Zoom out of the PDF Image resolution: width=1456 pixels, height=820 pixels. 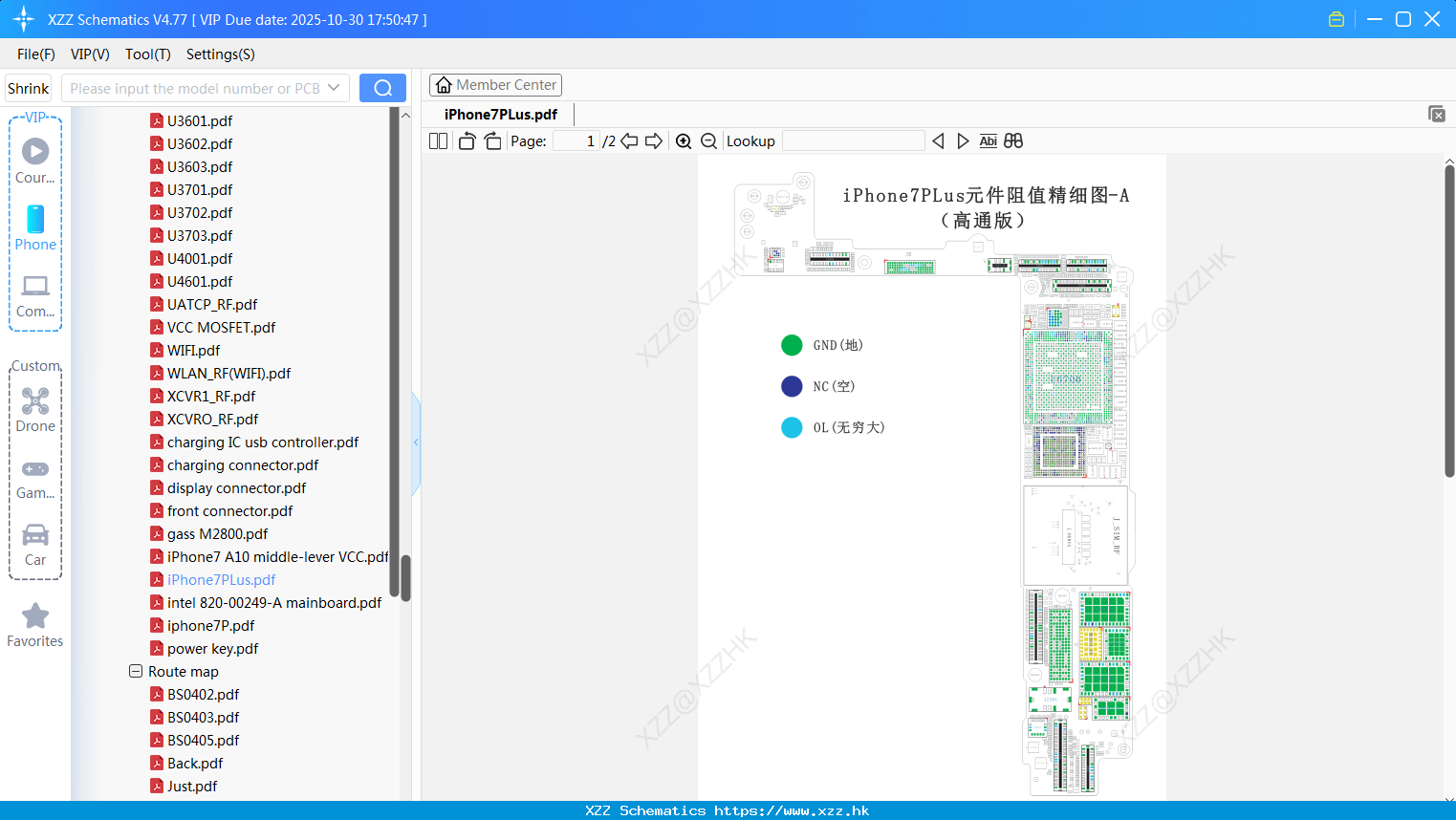point(708,140)
